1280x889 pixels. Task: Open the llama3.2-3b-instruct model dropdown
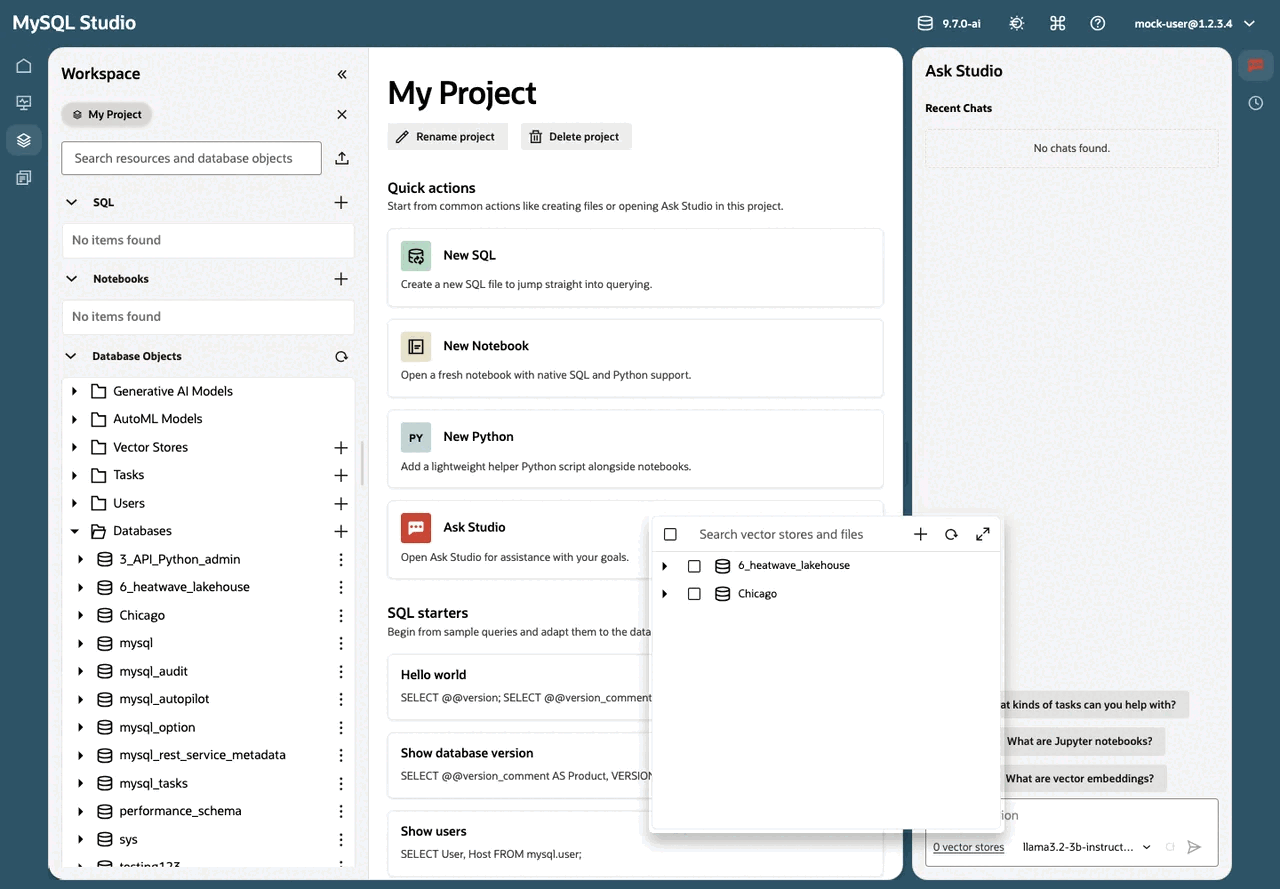click(1087, 847)
